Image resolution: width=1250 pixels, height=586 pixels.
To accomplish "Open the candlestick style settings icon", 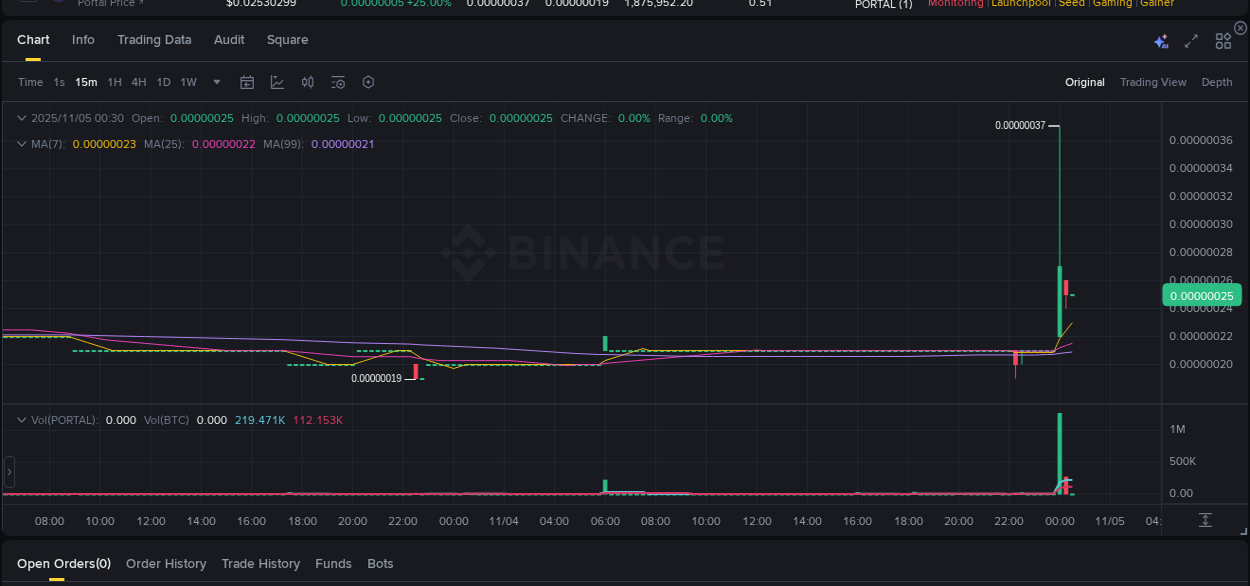I will (308, 82).
